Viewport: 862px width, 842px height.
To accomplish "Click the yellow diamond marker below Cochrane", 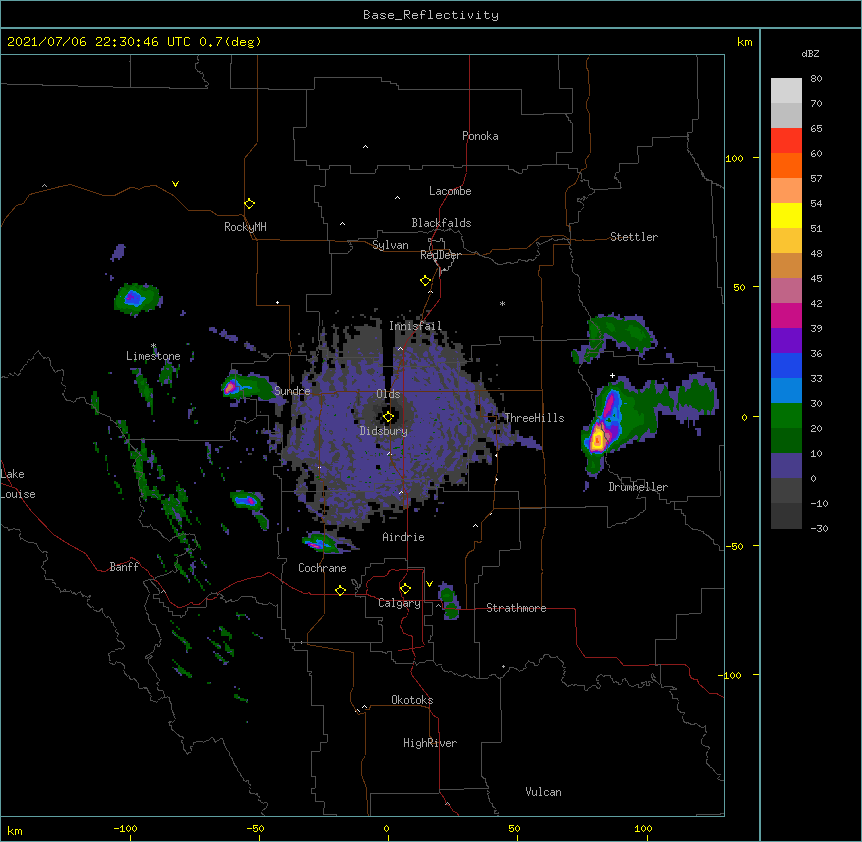I will (340, 590).
